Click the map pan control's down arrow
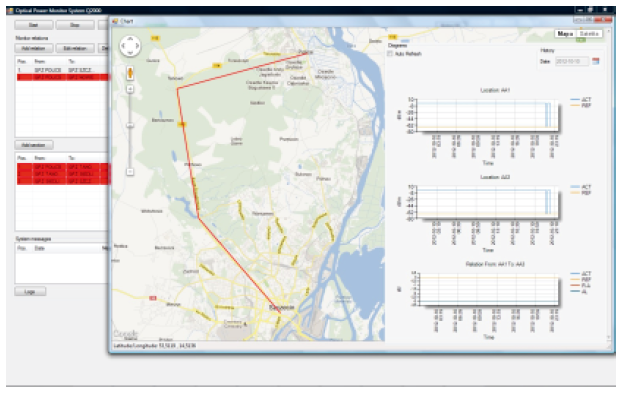Viewport: 622px width, 393px height. tap(130, 52)
